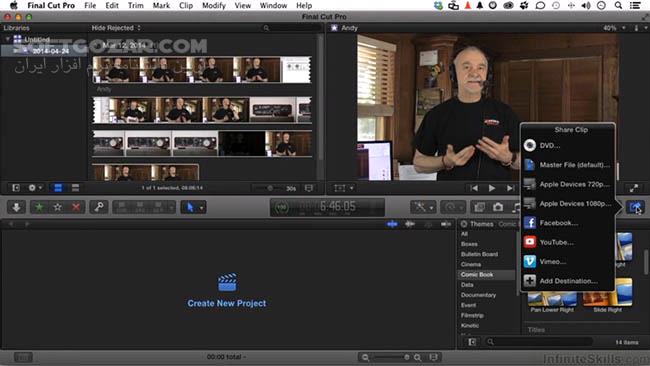
Task: Toggle skimming in the timeline
Action: point(392,224)
